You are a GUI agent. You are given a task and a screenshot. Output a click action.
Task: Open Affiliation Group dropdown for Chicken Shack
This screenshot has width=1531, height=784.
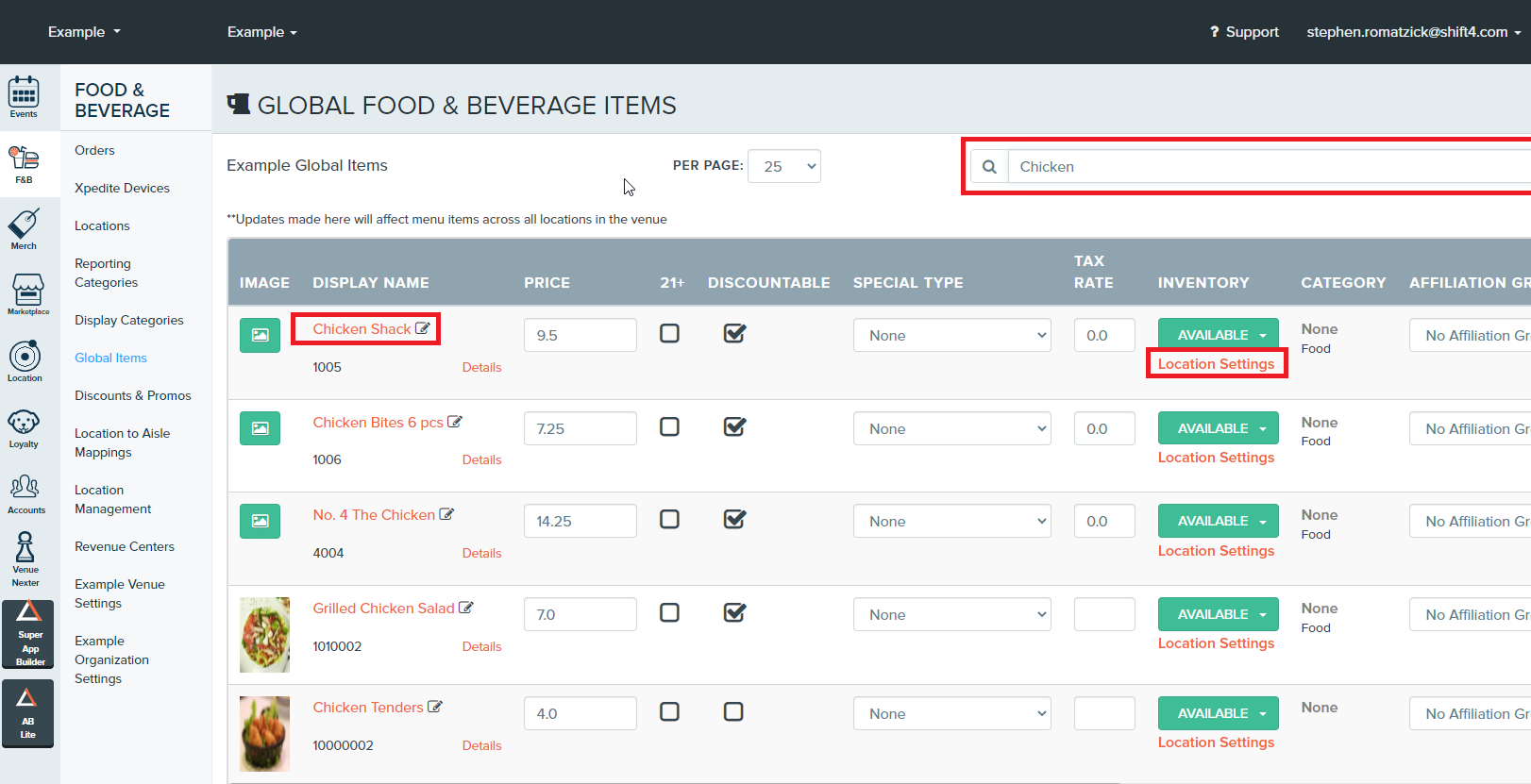(x=1471, y=335)
